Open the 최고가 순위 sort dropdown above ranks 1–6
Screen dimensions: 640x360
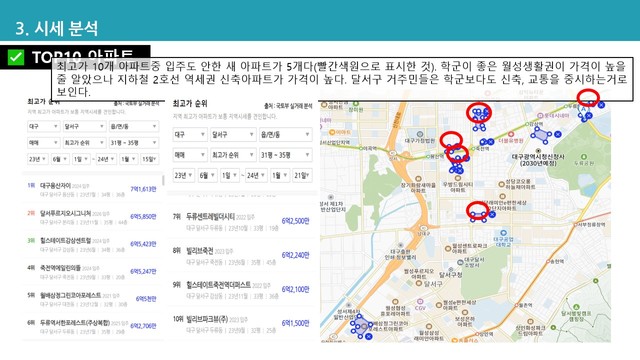click(84, 143)
